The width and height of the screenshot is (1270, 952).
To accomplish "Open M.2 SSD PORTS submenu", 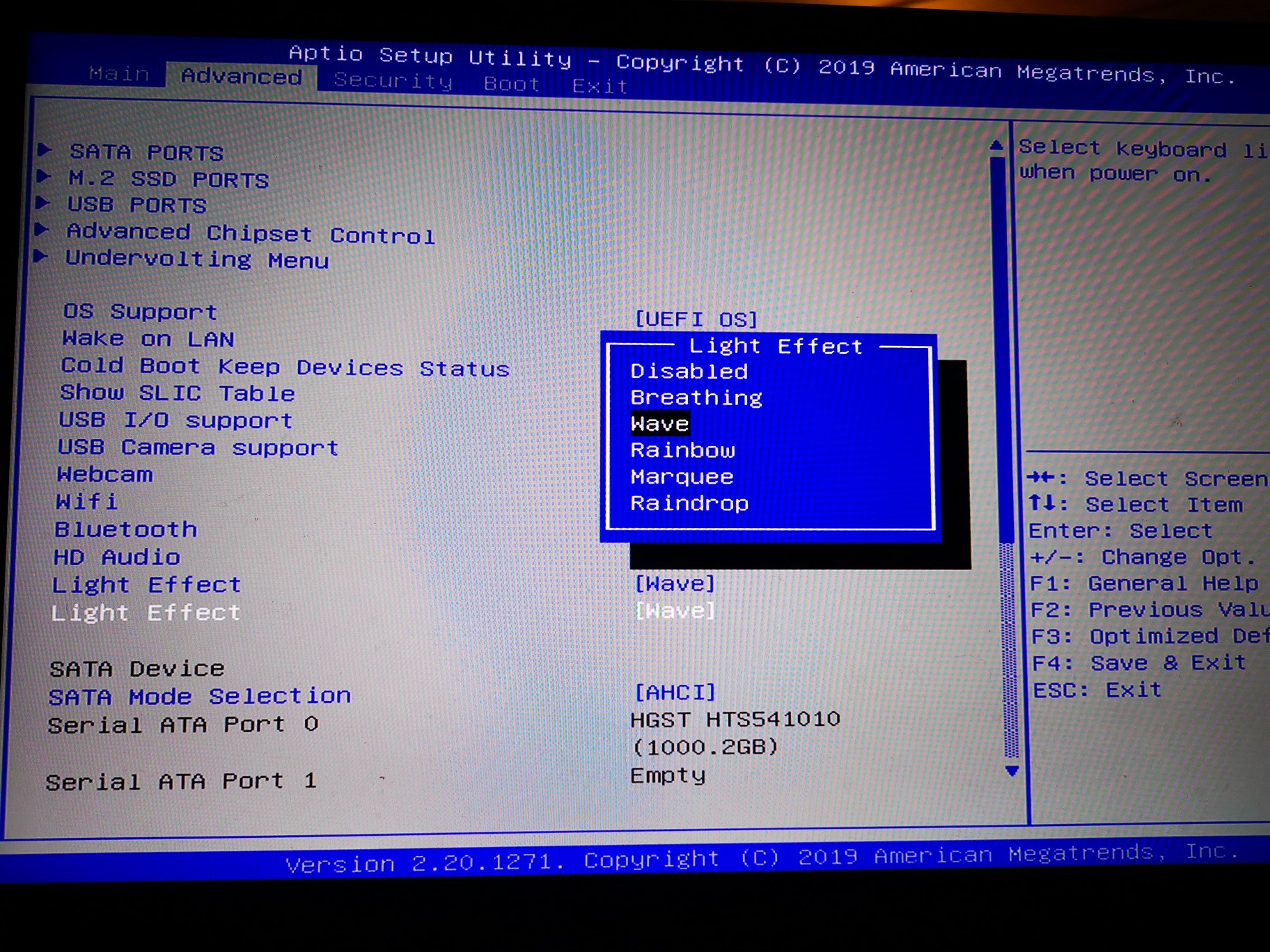I will tap(168, 179).
